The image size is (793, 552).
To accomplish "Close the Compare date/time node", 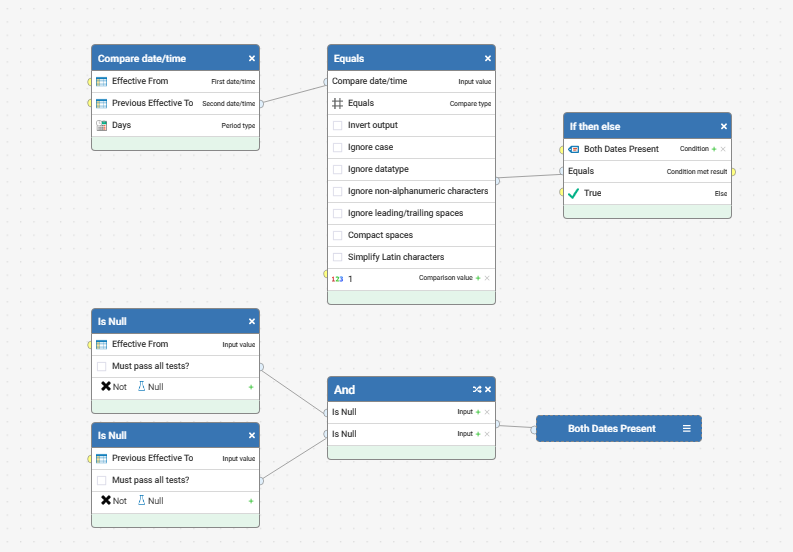I will point(252,58).
